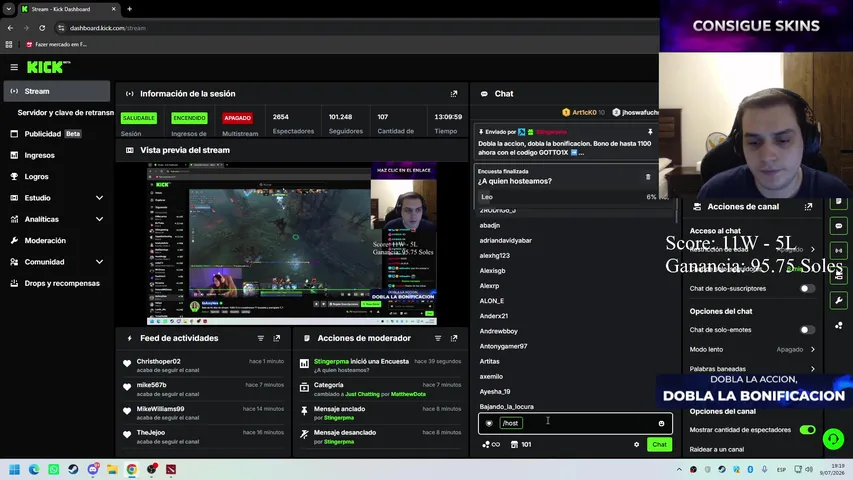Image resolution: width=853 pixels, height=480 pixels.
Task: Open Palabras baneadas chevron
Action: (813, 369)
